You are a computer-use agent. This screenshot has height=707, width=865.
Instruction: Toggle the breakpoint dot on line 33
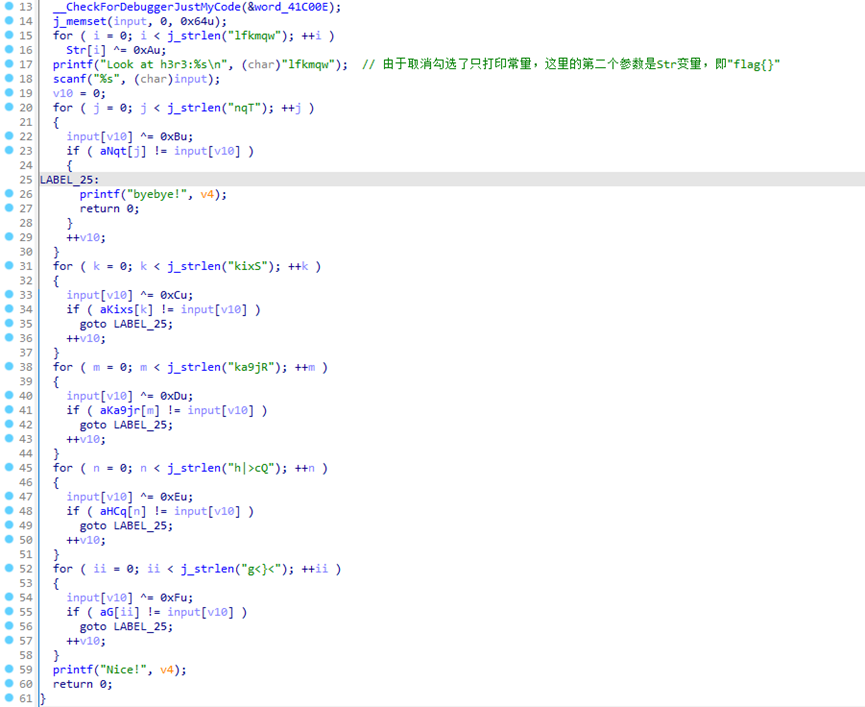pyautogui.click(x=8, y=294)
